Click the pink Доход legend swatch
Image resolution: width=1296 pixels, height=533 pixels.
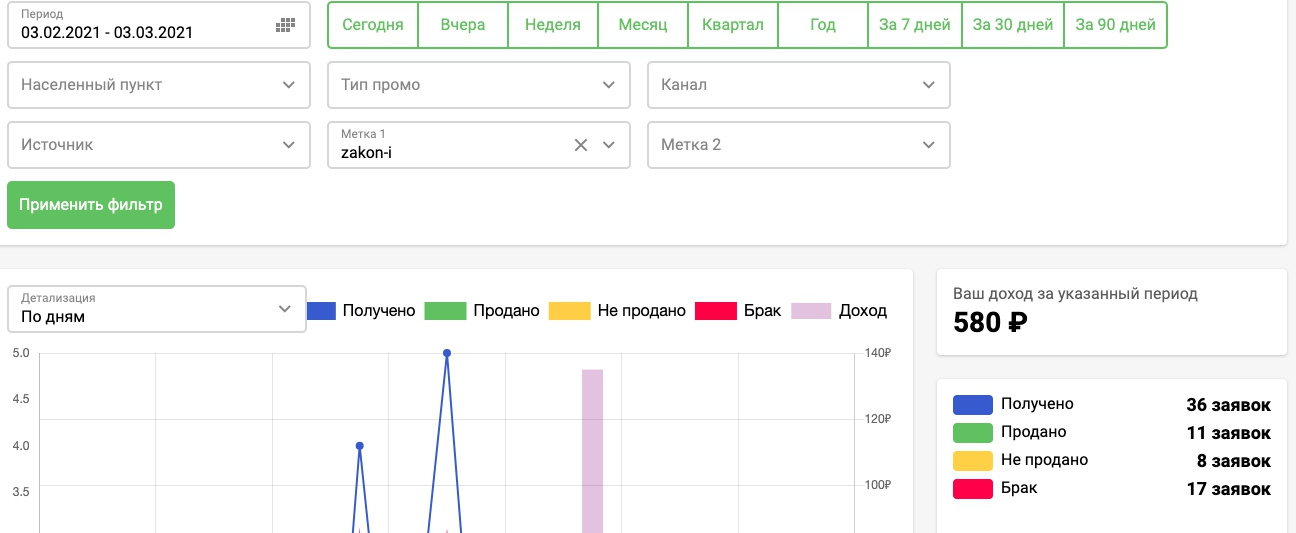[811, 310]
